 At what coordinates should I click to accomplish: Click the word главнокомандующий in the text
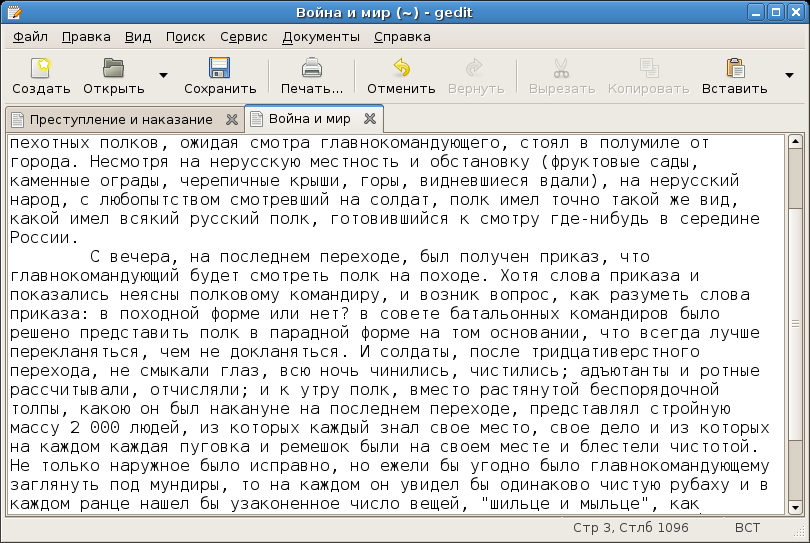(95, 276)
